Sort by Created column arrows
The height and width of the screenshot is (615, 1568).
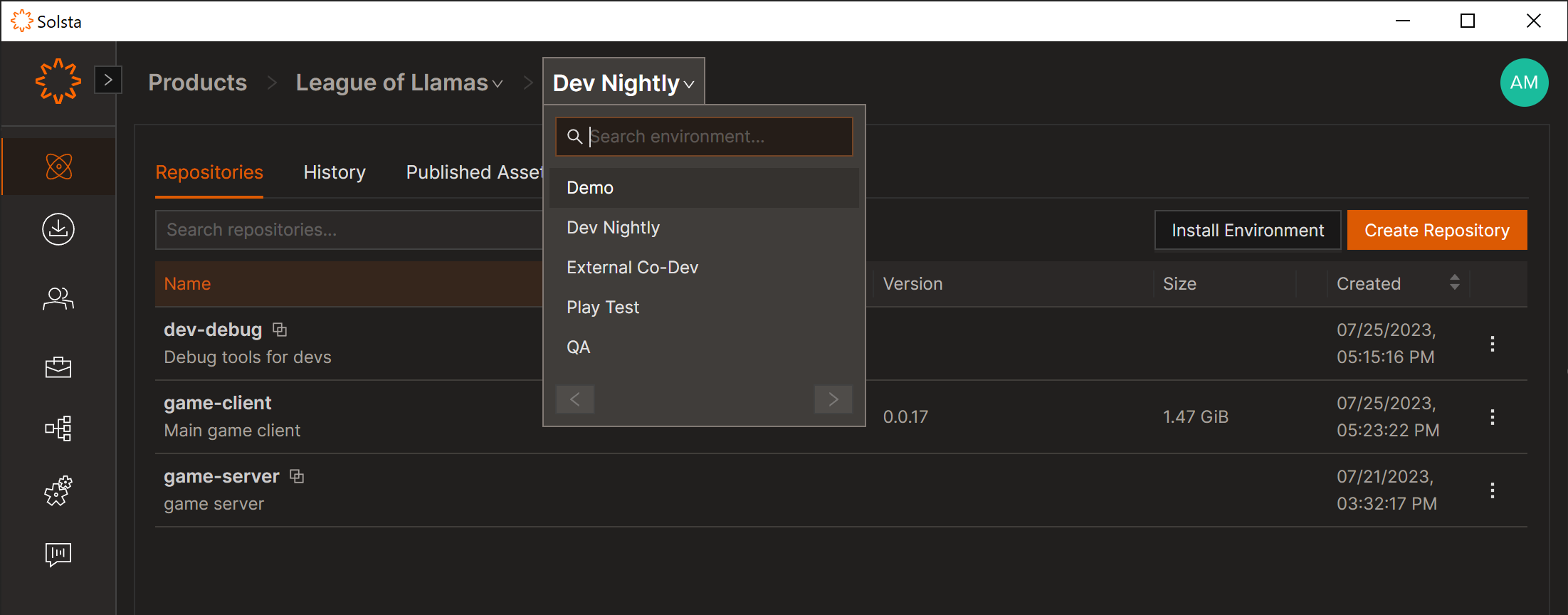click(x=1454, y=283)
